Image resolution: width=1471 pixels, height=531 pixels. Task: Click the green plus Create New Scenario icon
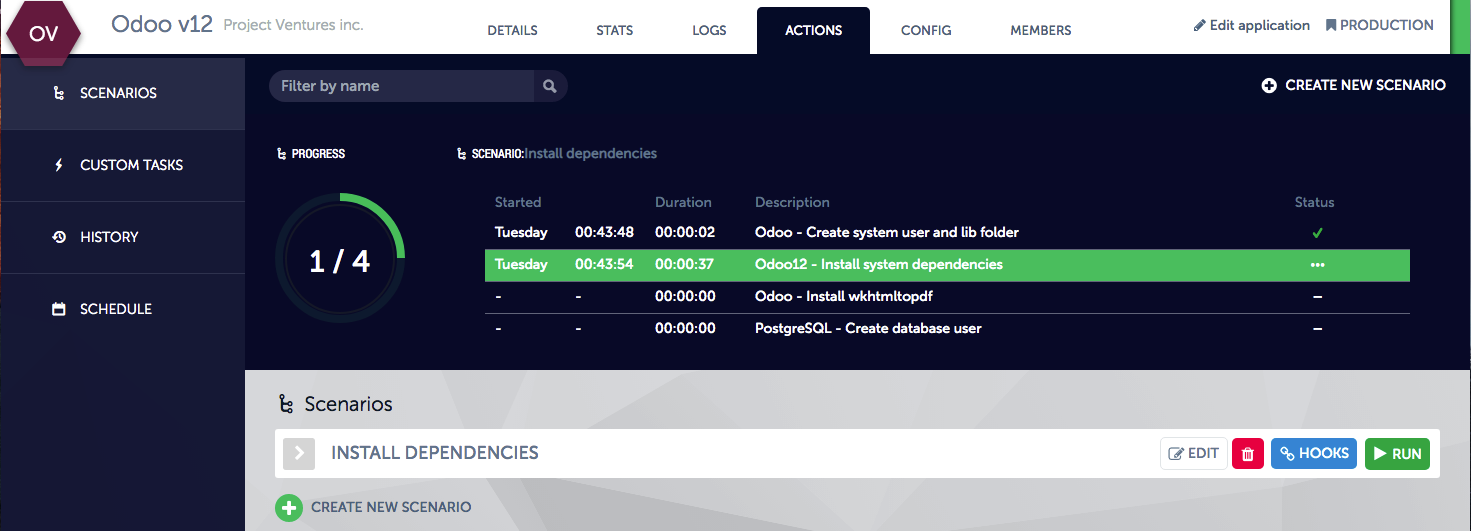(289, 507)
